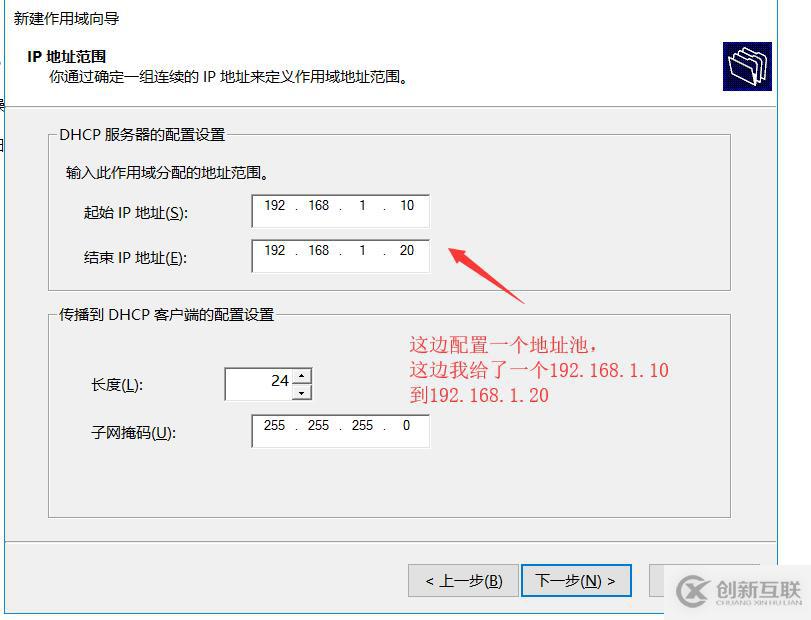Viewport: 811px width, 620px height.
Task: Decrease length with the spinner down arrow
Action: coord(302,392)
